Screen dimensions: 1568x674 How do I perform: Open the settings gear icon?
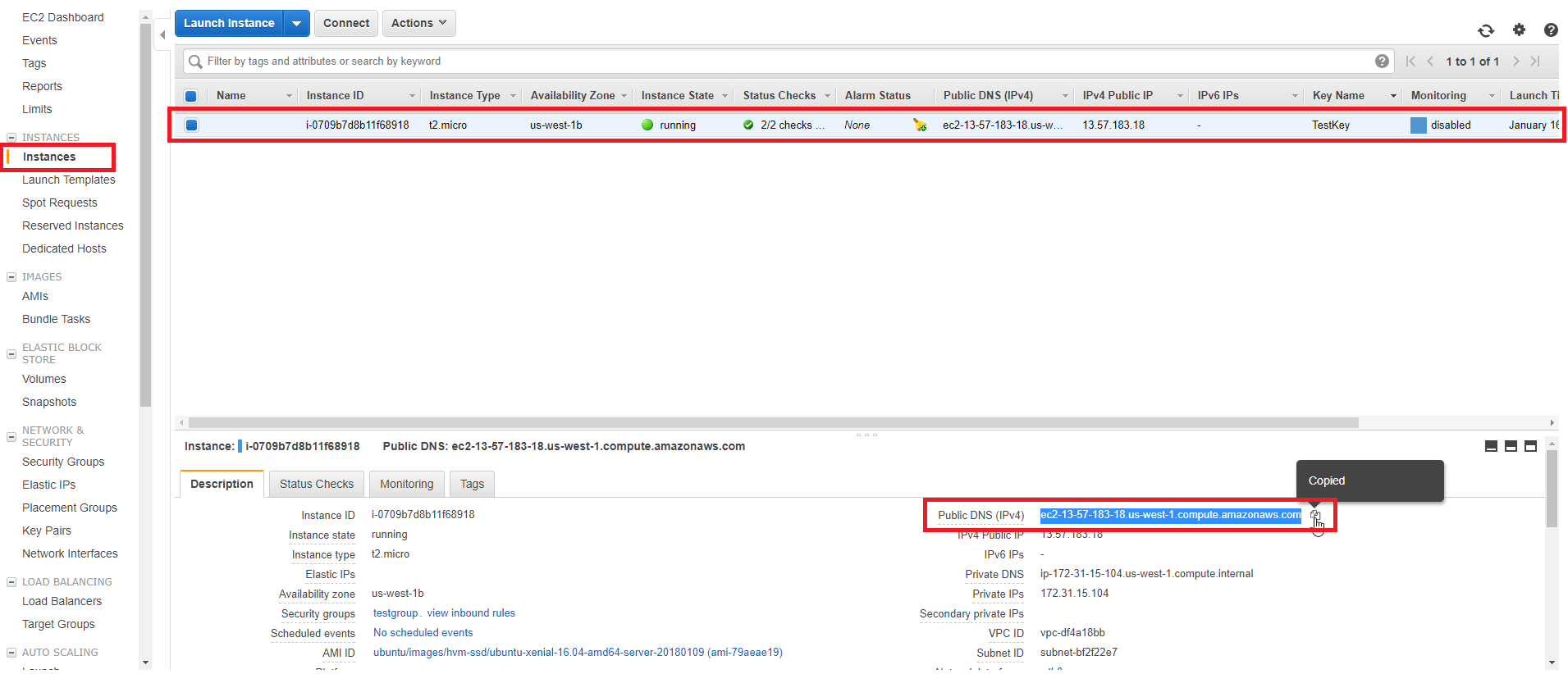pyautogui.click(x=1519, y=30)
